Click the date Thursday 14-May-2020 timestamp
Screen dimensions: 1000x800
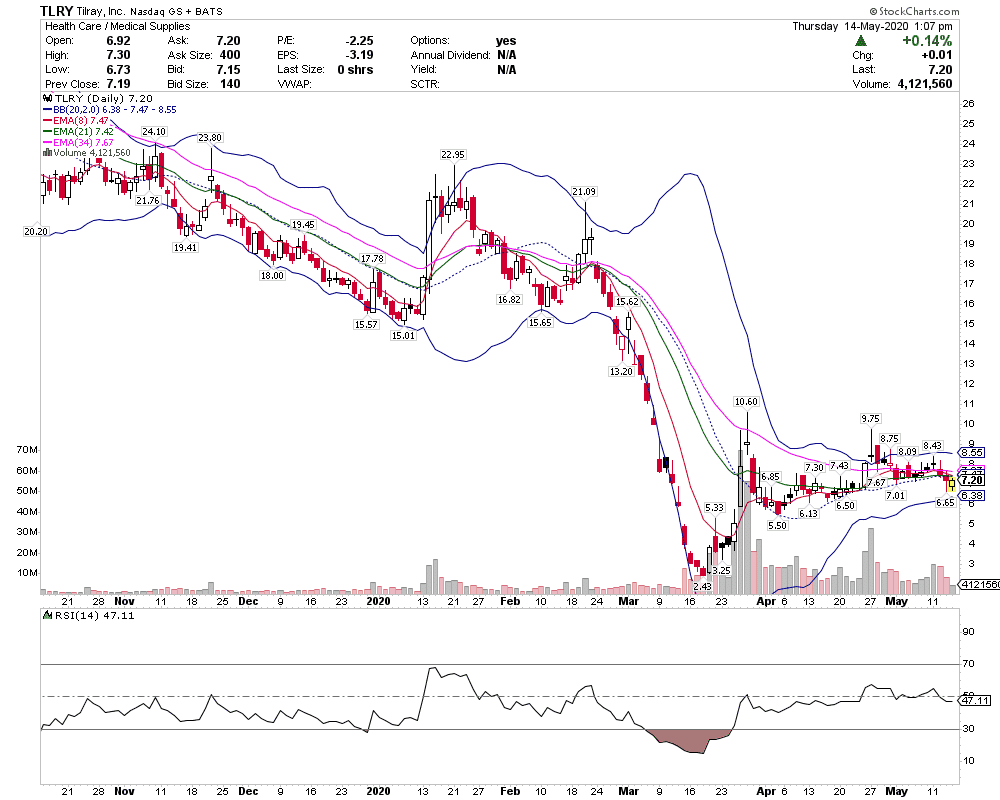pos(872,26)
